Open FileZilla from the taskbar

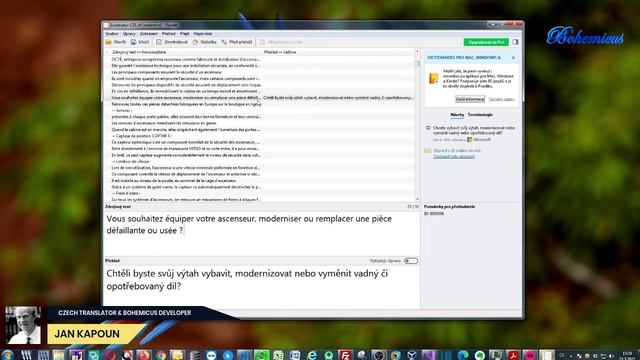coord(345,355)
